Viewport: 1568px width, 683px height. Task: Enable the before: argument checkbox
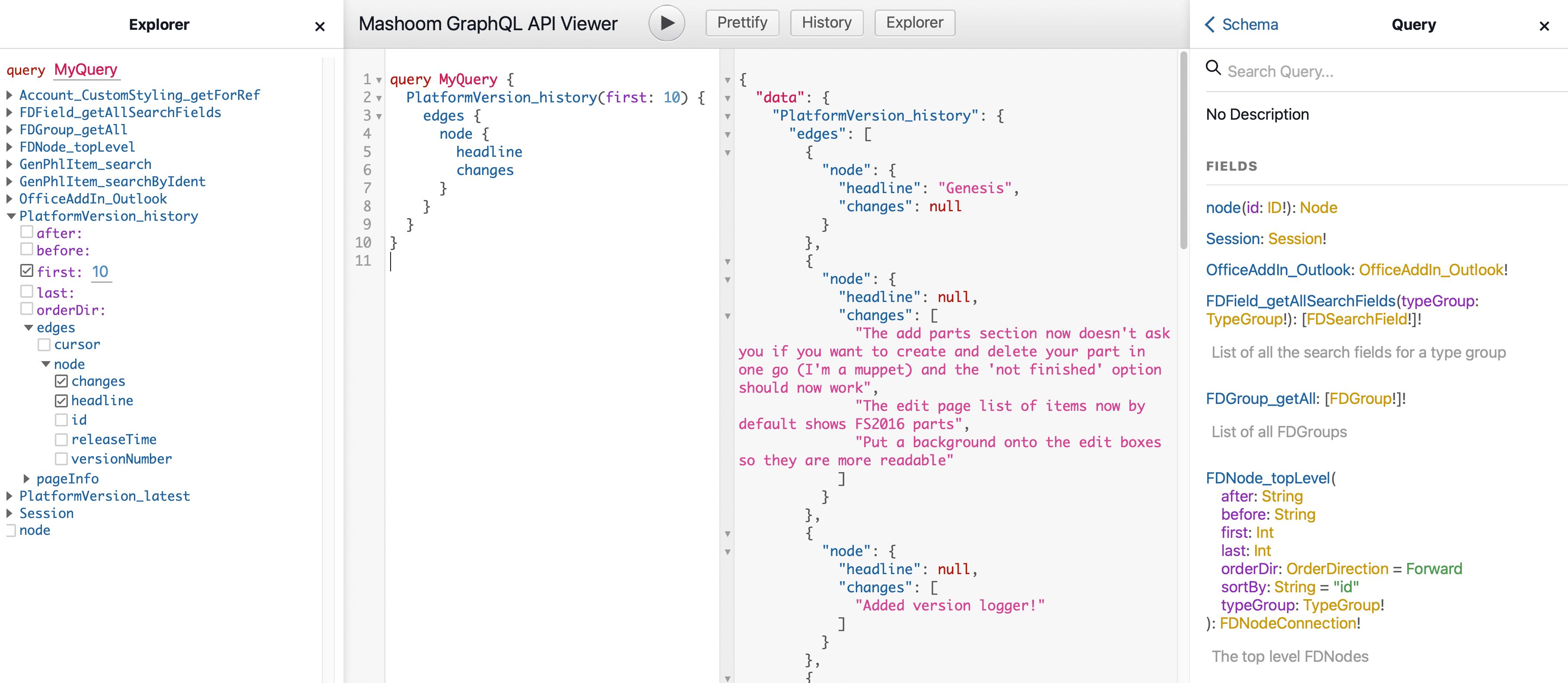point(27,248)
